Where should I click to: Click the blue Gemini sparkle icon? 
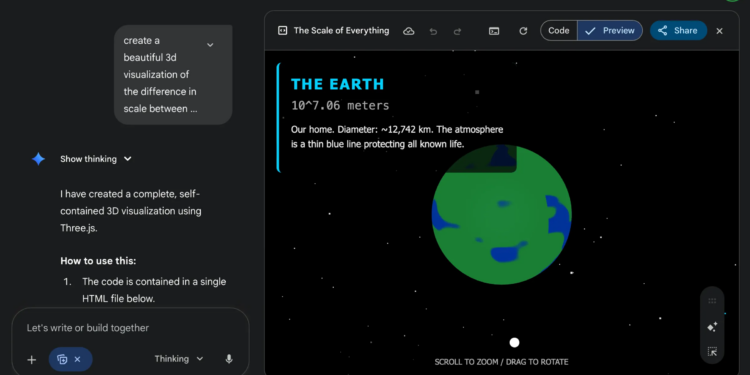pyautogui.click(x=38, y=159)
